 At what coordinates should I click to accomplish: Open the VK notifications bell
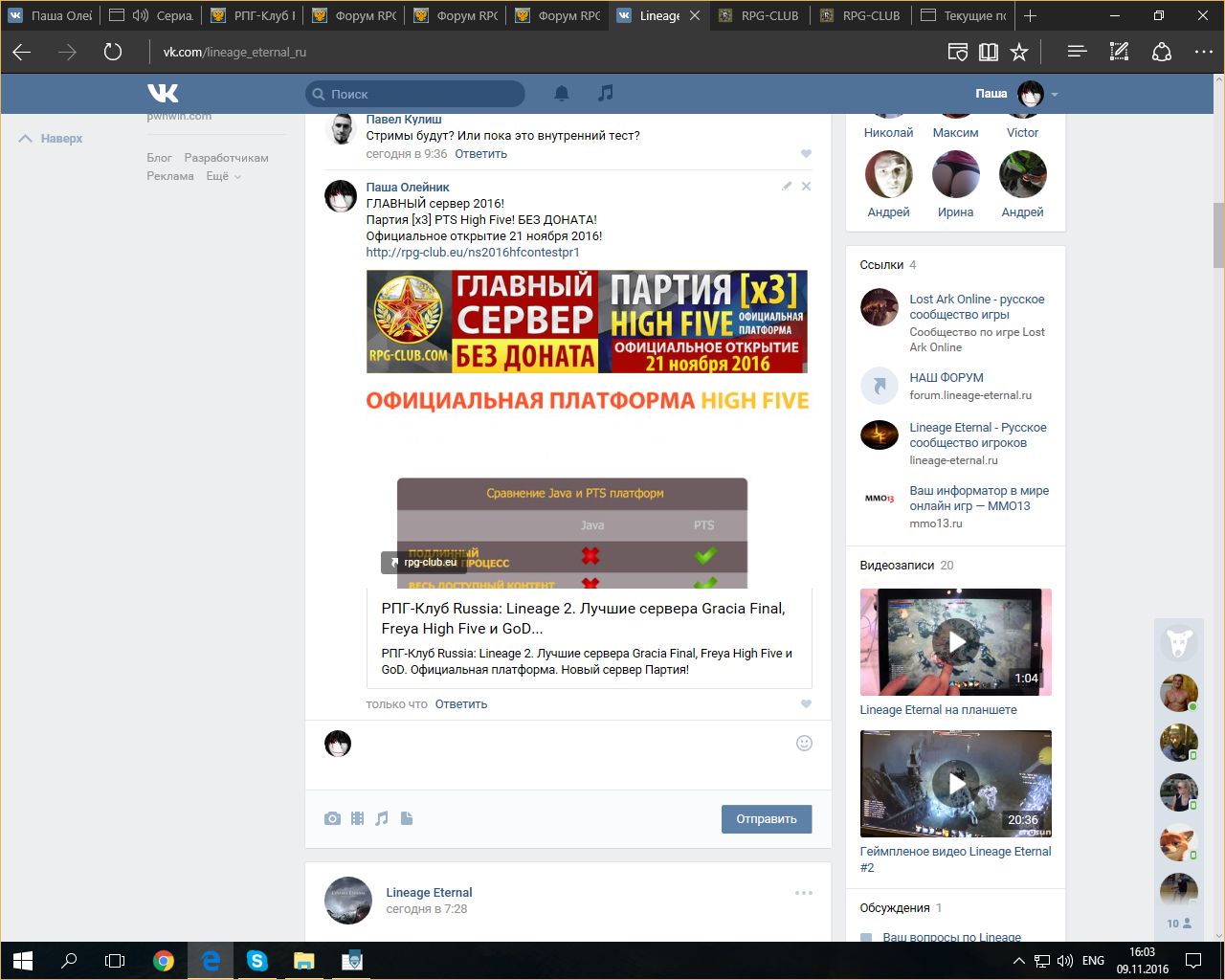tap(562, 93)
